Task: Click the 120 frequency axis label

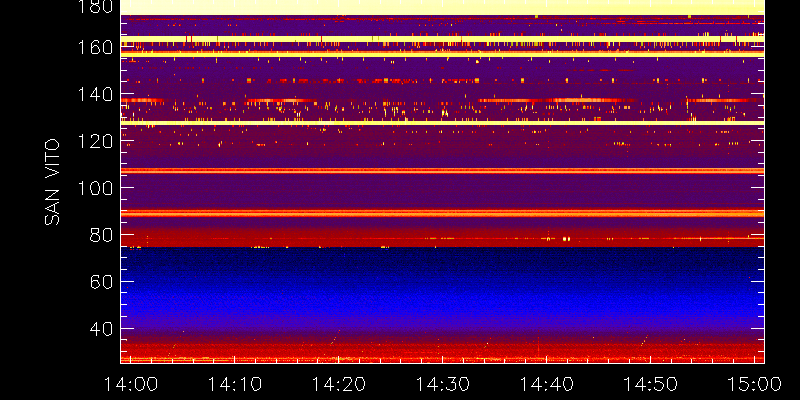Action: [94, 141]
